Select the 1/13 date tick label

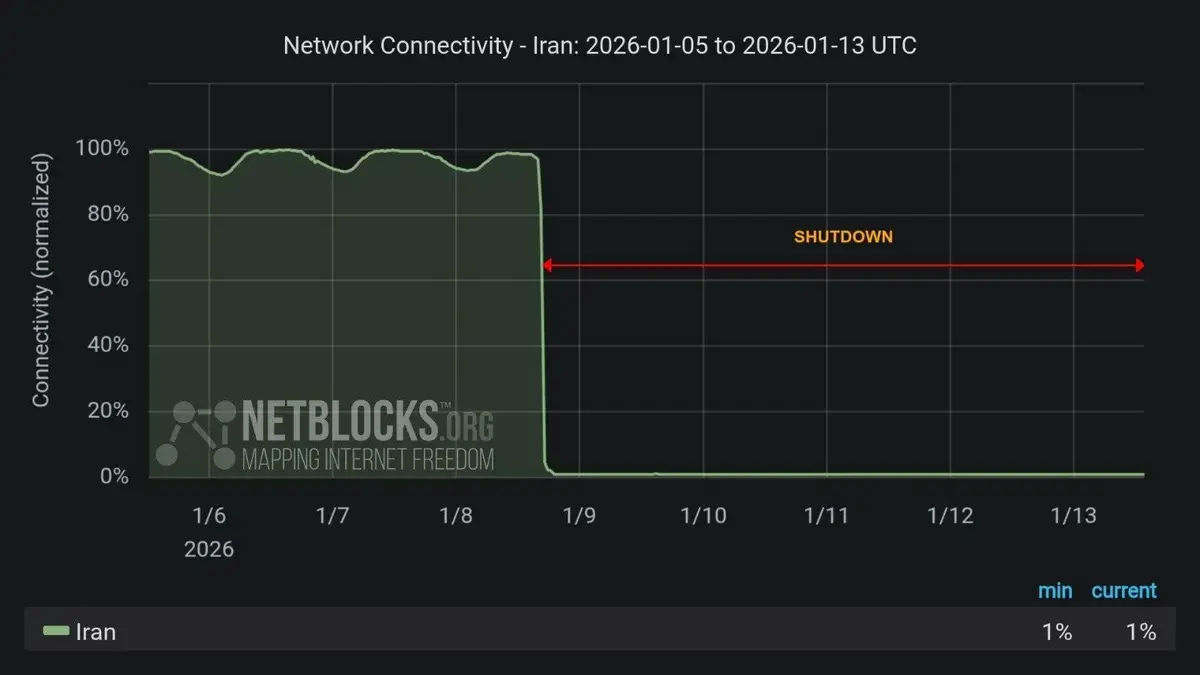pyautogui.click(x=1073, y=516)
